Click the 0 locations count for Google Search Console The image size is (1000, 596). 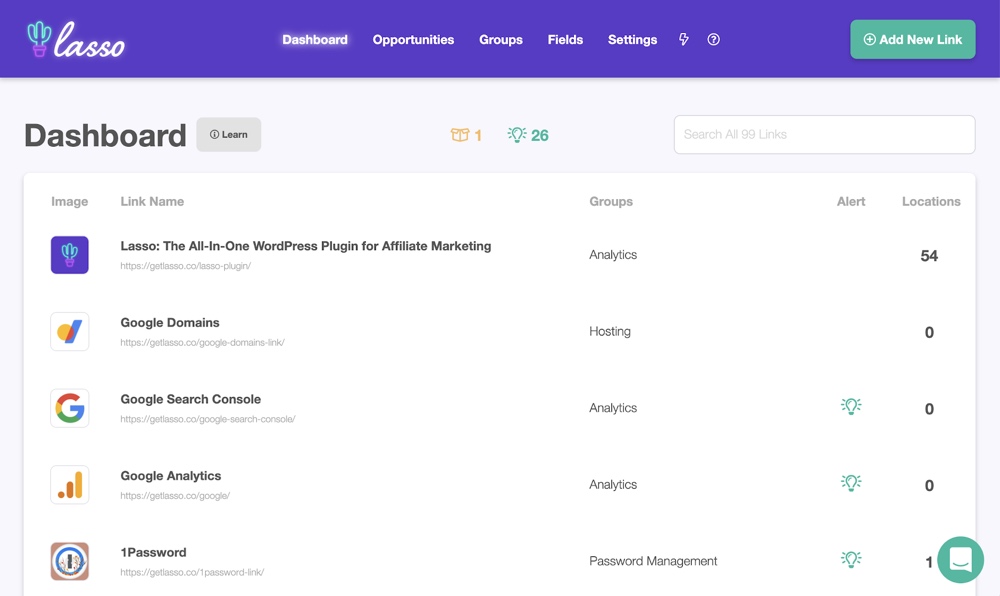coord(929,409)
